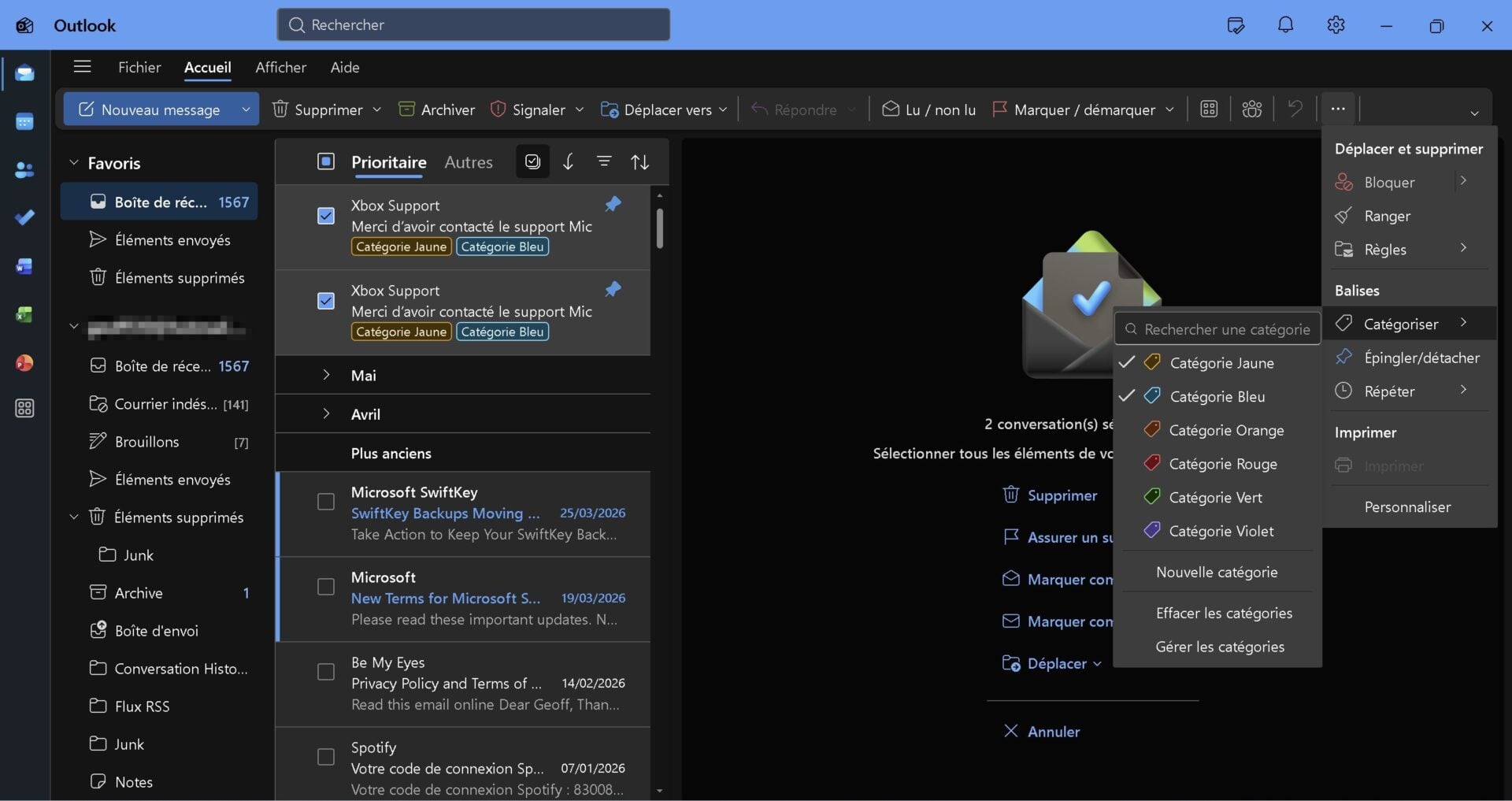Open the Aide tab
The image size is (1512, 801).
[345, 67]
